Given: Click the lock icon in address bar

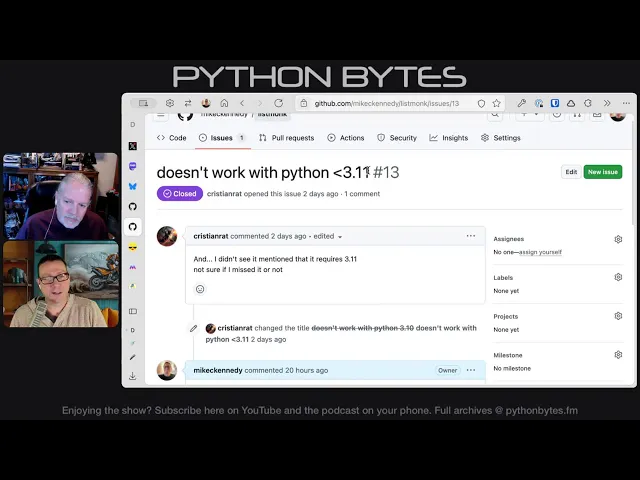Looking at the screenshot, I should click(304, 104).
